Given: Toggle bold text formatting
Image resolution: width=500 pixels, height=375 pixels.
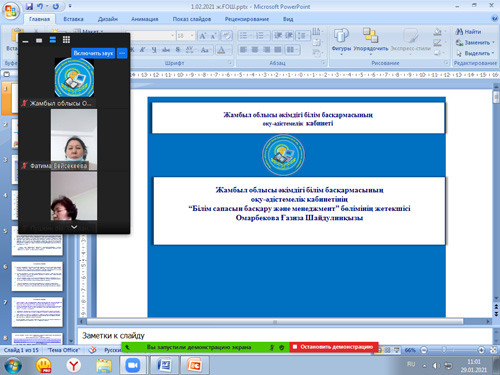Looking at the screenshot, I should pyautogui.click(x=133, y=50).
